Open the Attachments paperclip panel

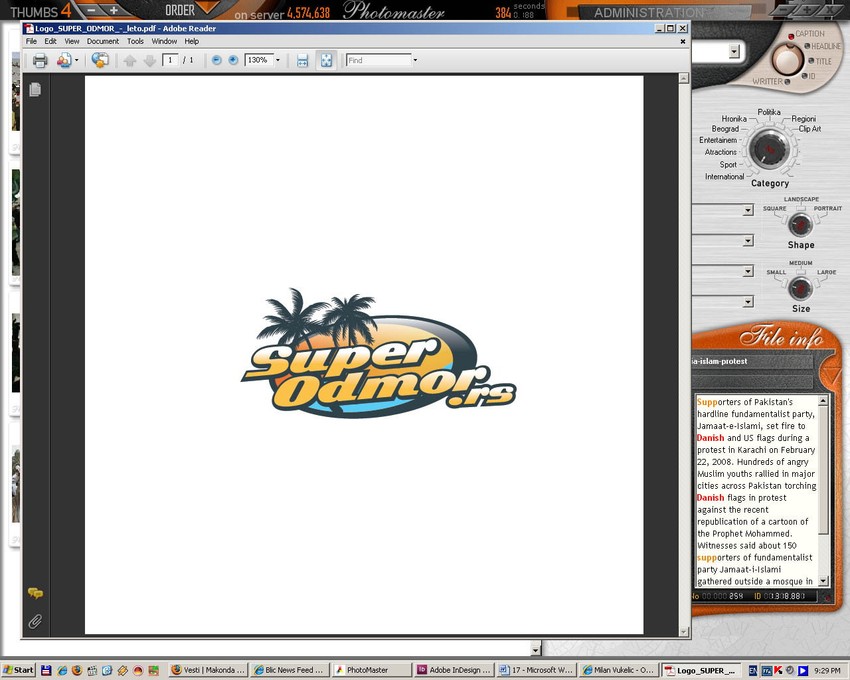pos(35,621)
